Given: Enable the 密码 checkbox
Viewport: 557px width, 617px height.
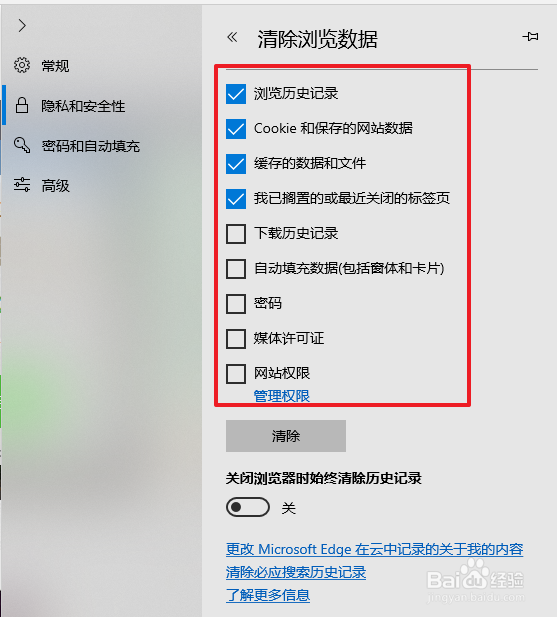Looking at the screenshot, I should [236, 304].
